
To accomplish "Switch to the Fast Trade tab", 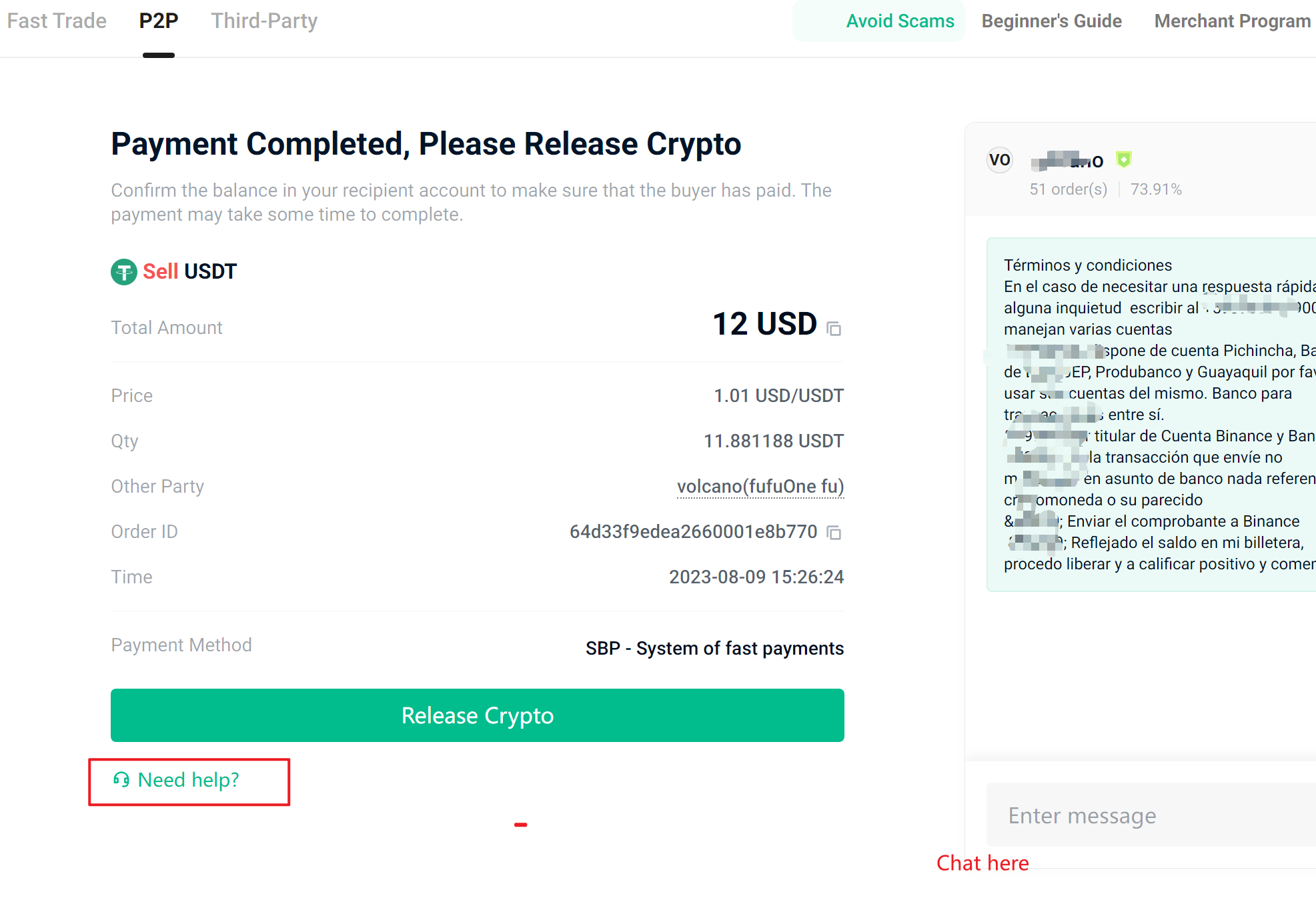I will pyautogui.click(x=57, y=21).
